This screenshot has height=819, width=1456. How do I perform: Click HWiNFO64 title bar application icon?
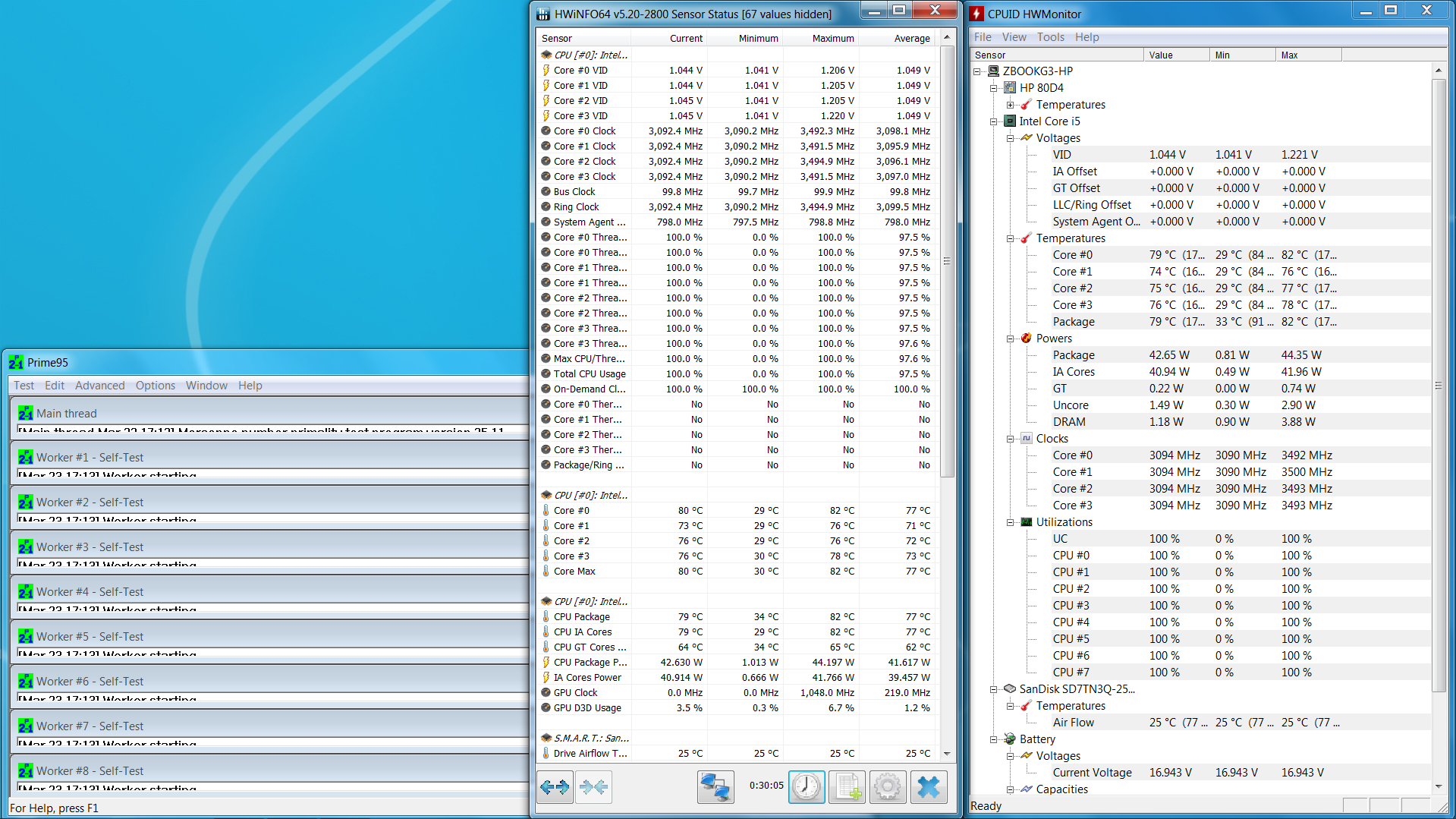(x=543, y=14)
